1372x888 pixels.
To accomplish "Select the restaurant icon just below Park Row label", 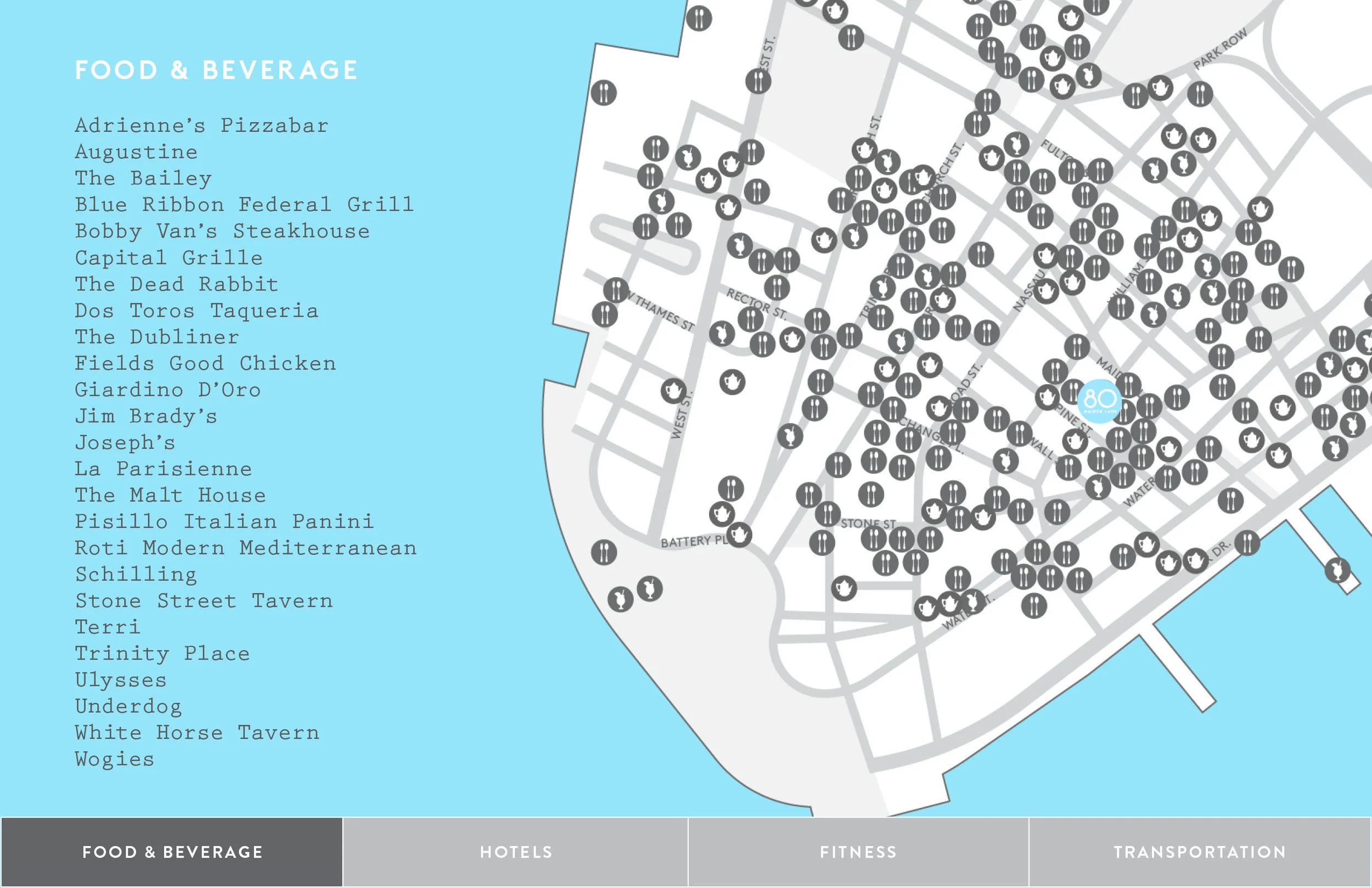I will [x=1200, y=94].
